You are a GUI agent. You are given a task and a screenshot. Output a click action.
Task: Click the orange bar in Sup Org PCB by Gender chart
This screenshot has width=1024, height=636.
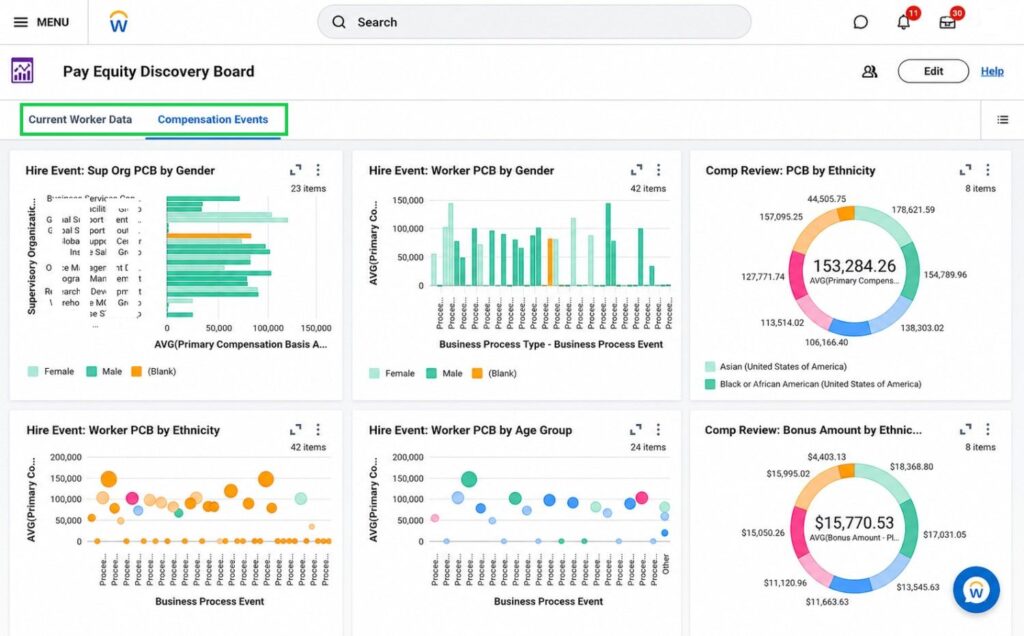(209, 236)
